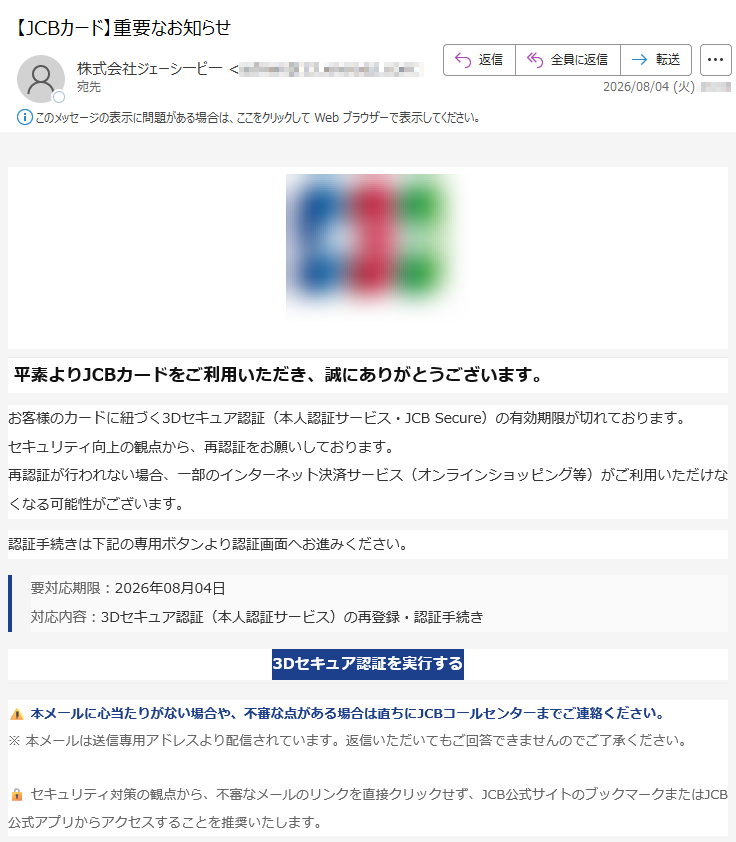Click the line 要対応期限：2026年08月04日
The image size is (736, 842).
pyautogui.click(x=128, y=588)
